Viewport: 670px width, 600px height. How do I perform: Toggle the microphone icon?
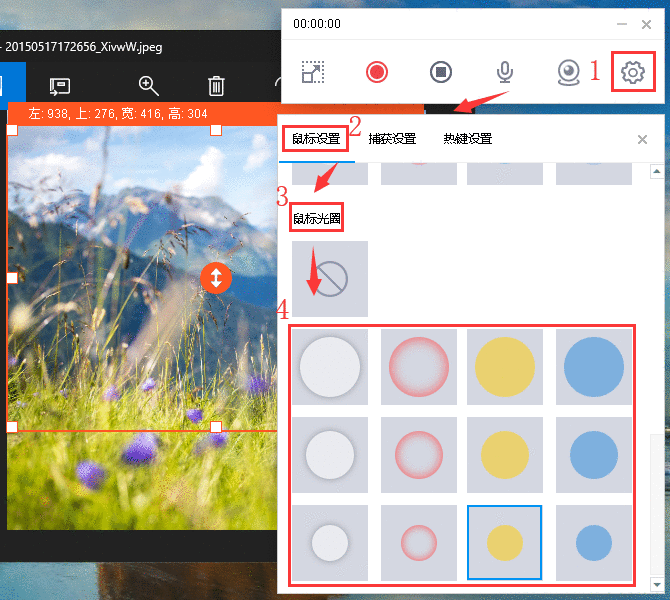(x=505, y=72)
